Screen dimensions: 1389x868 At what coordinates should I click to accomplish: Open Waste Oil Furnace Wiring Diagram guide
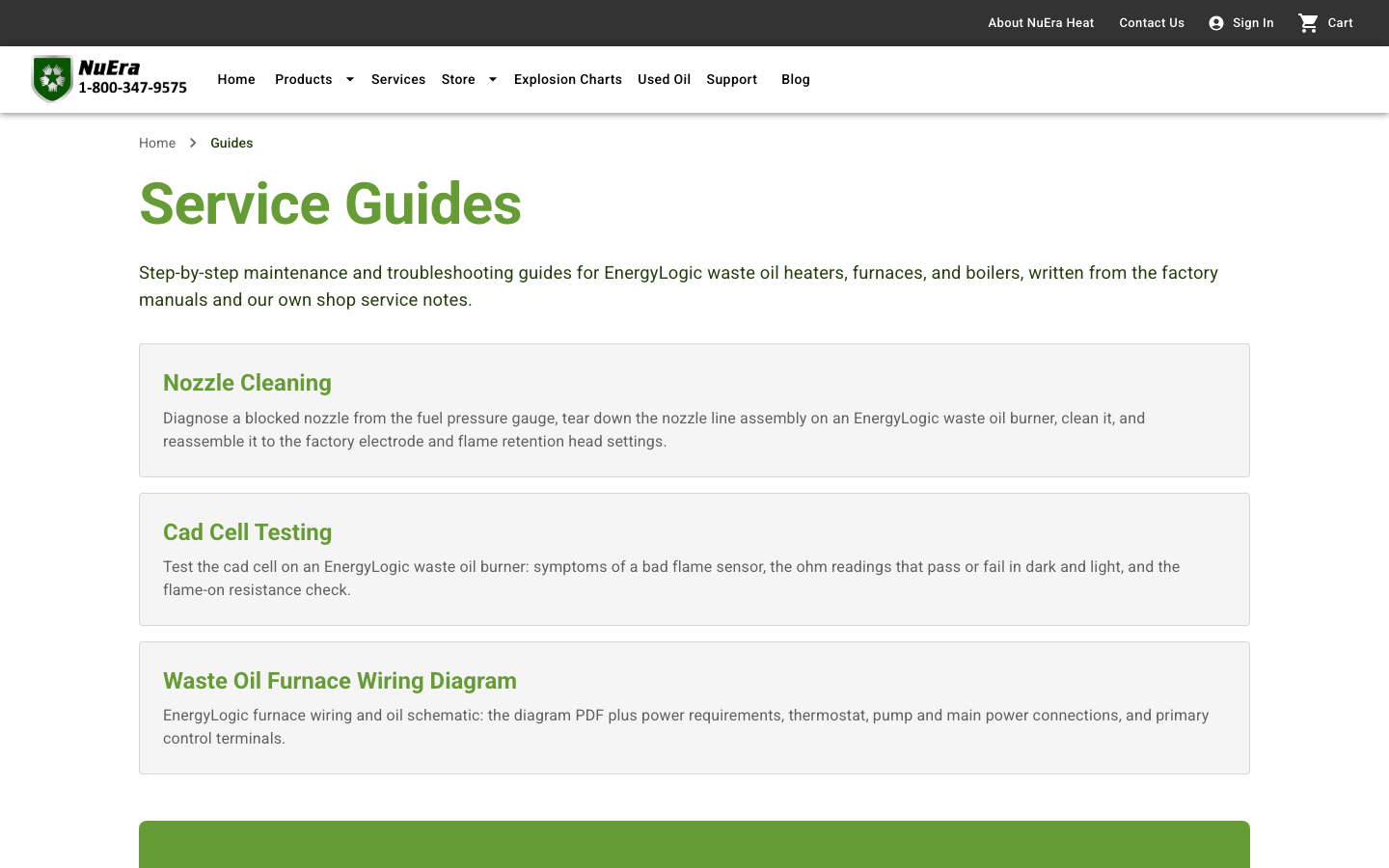[340, 681]
